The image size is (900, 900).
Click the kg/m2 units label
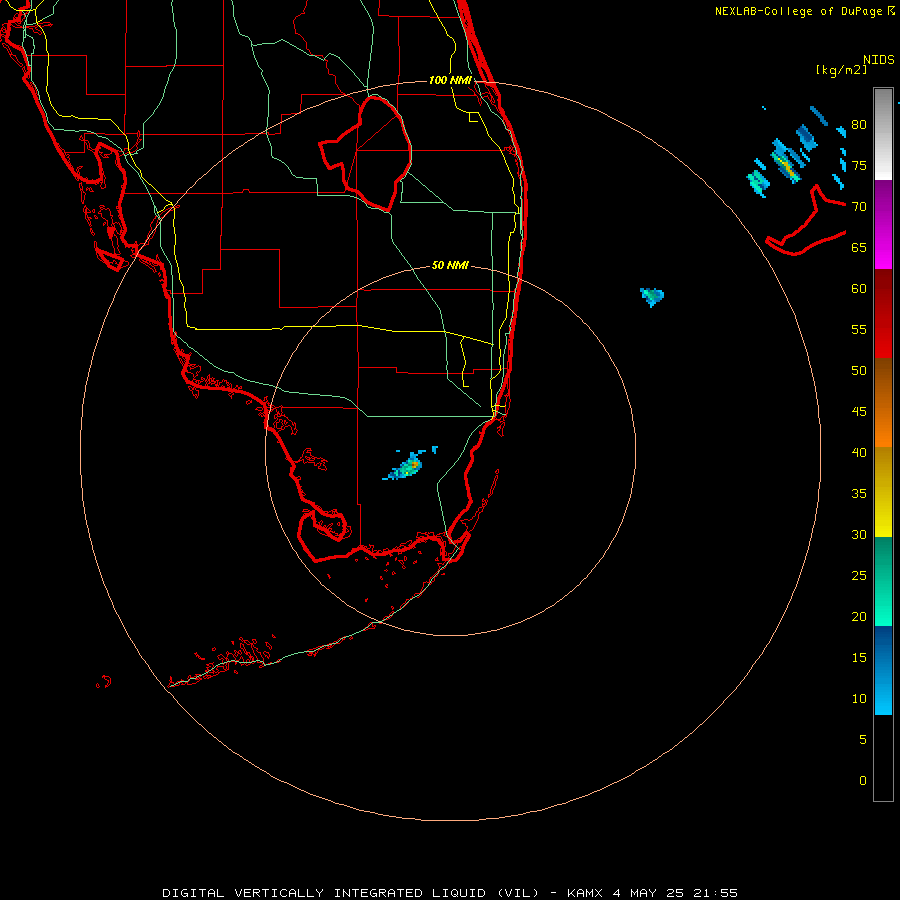pyautogui.click(x=841, y=70)
